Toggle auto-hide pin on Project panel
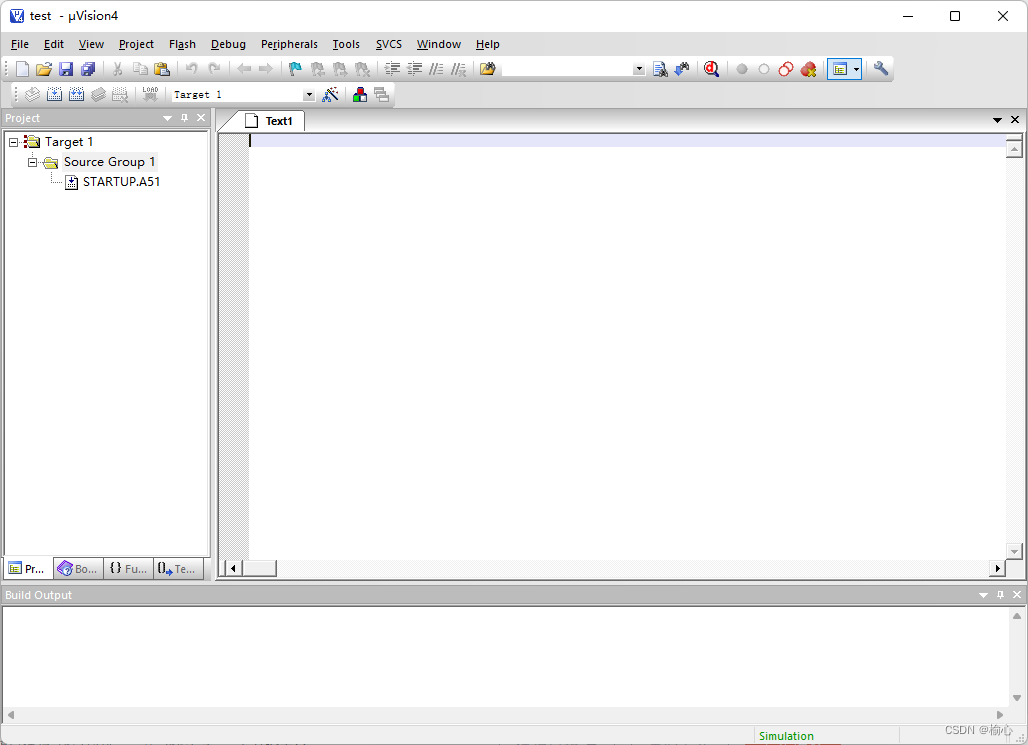The height and width of the screenshot is (745, 1028). 184,118
